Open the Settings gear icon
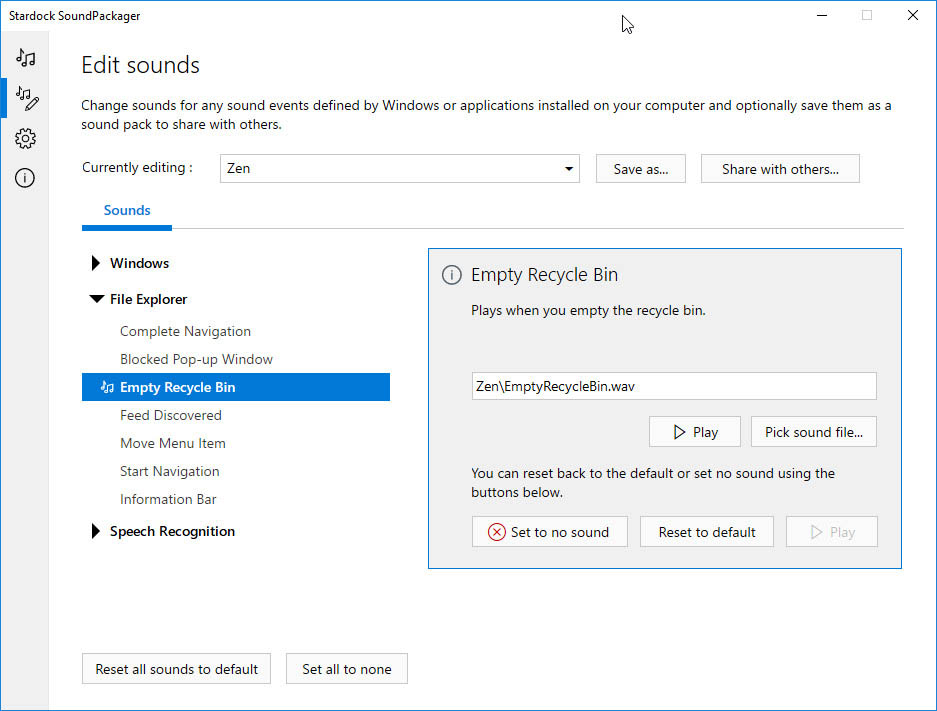The width and height of the screenshot is (937, 711). click(25, 139)
